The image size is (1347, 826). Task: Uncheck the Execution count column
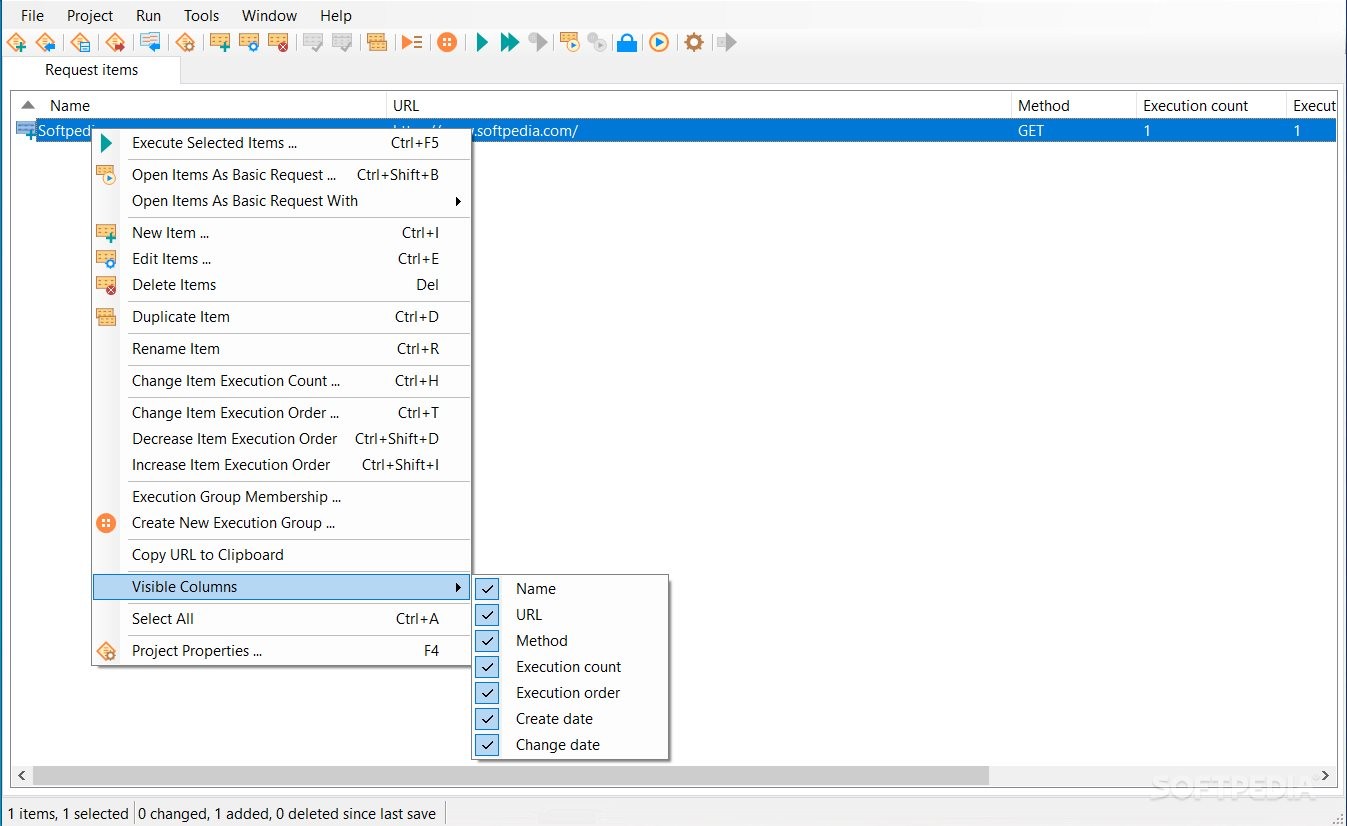click(487, 667)
